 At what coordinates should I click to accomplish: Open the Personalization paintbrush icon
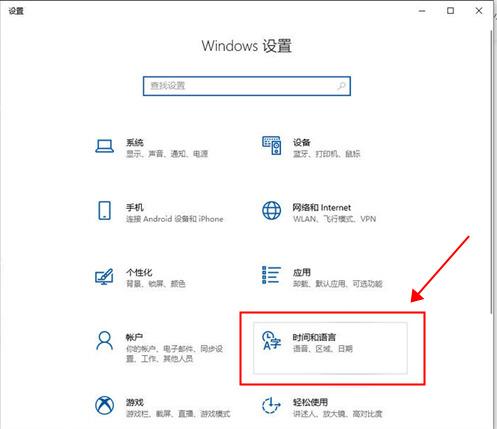tap(104, 276)
